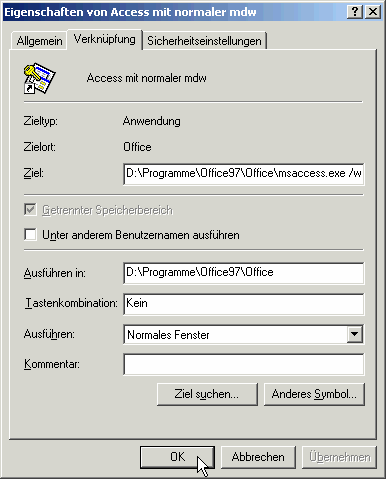Open the Ziel suchen... button
Image resolution: width=386 pixels, height=479 pixels.
pyautogui.click(x=207, y=394)
